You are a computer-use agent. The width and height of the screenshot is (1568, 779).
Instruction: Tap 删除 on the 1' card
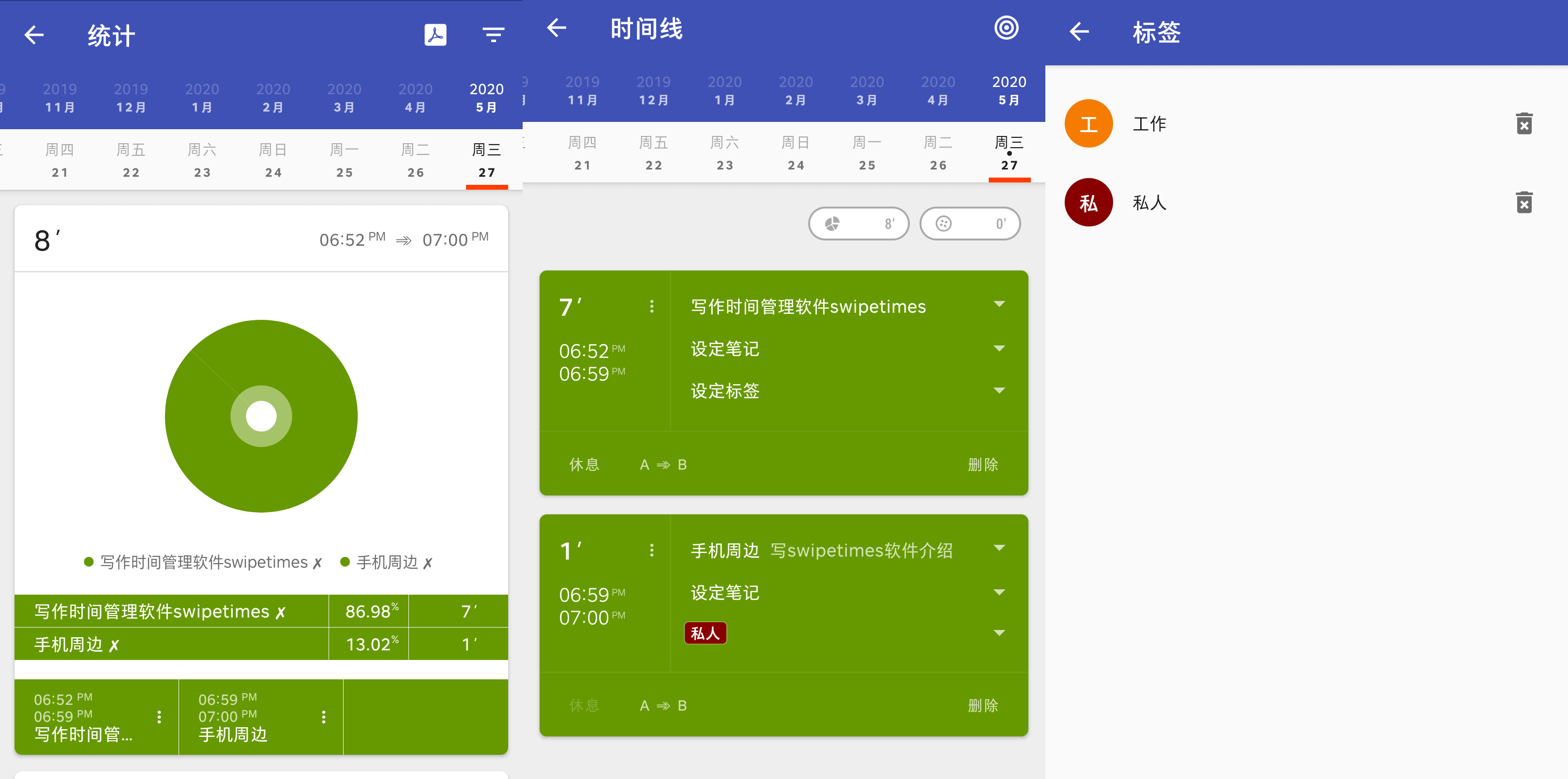coord(982,705)
